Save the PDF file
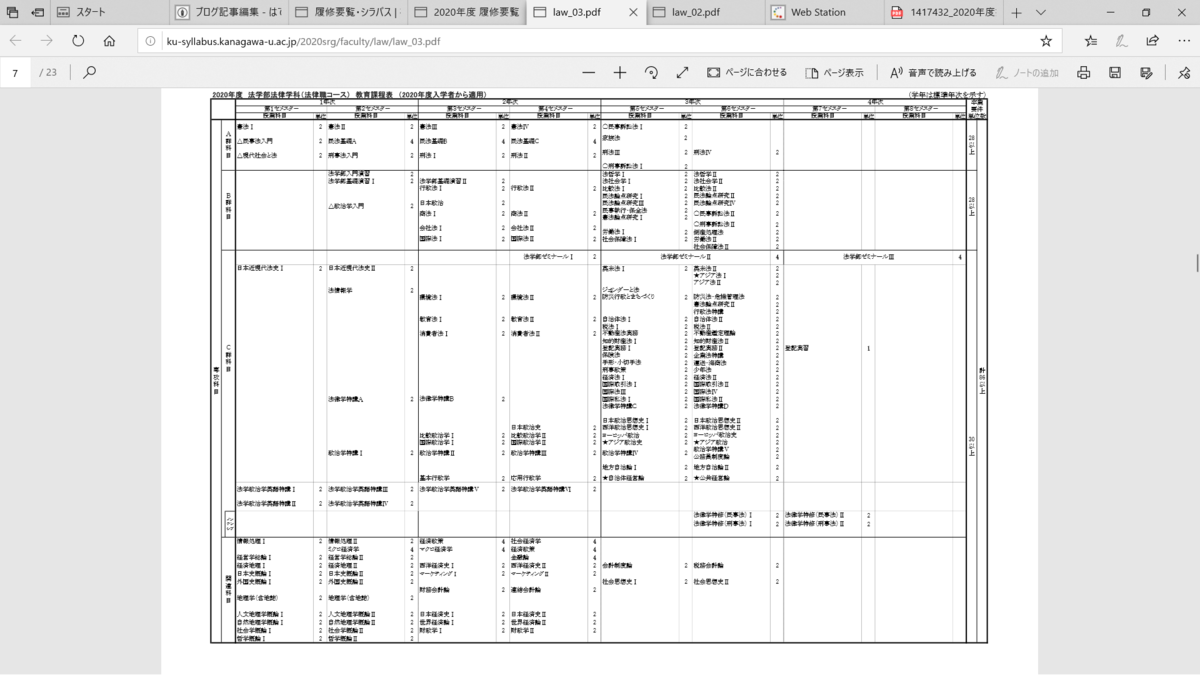Screen dimensions: 1200x675 [x=1114, y=73]
